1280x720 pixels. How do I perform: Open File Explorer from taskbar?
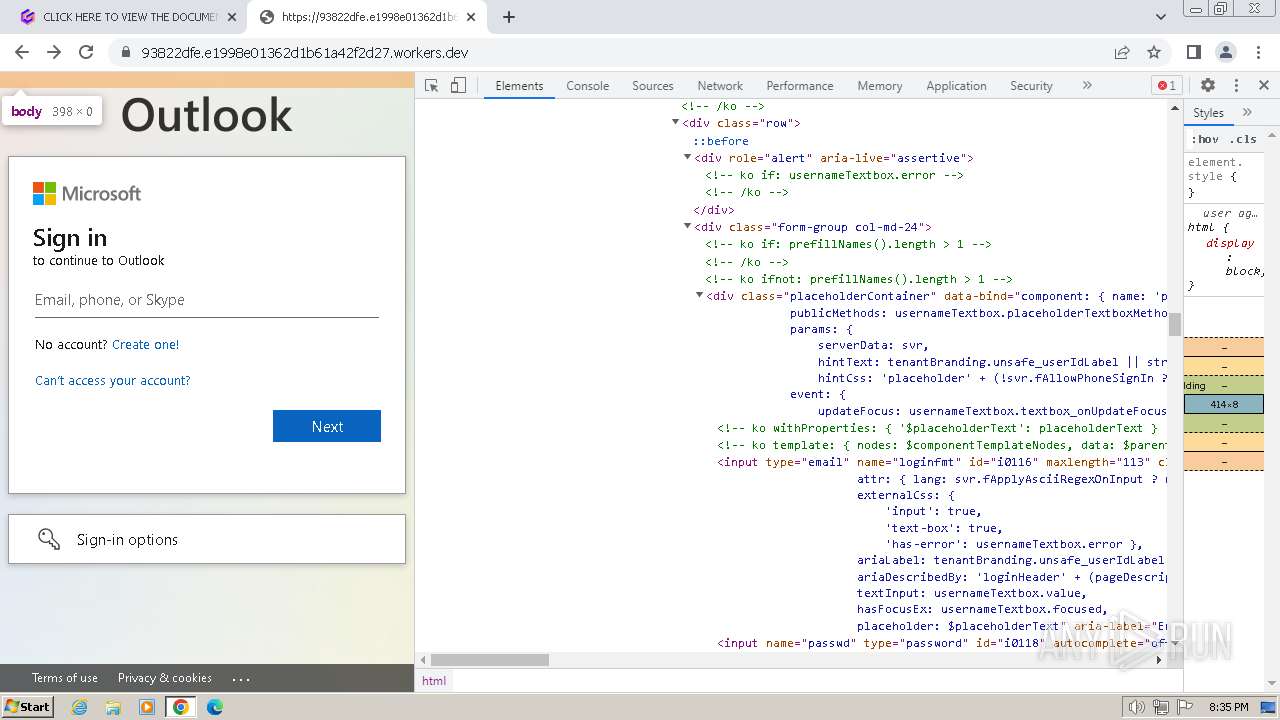(x=113, y=707)
